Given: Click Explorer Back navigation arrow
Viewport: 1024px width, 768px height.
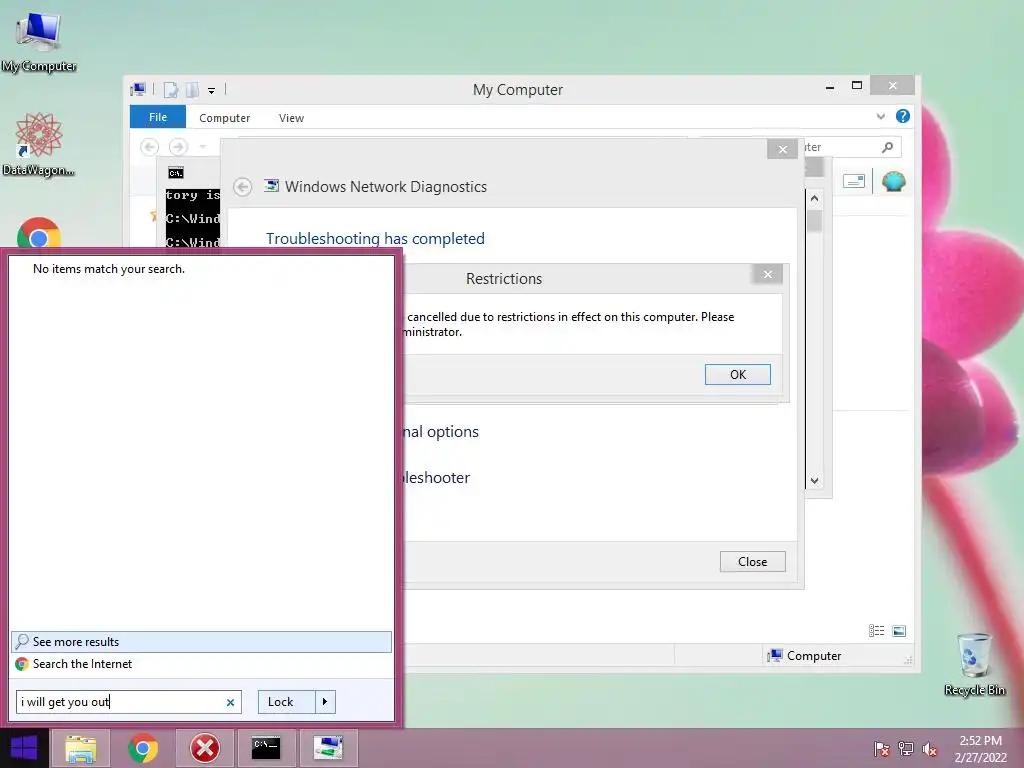Looking at the screenshot, I should (150, 147).
